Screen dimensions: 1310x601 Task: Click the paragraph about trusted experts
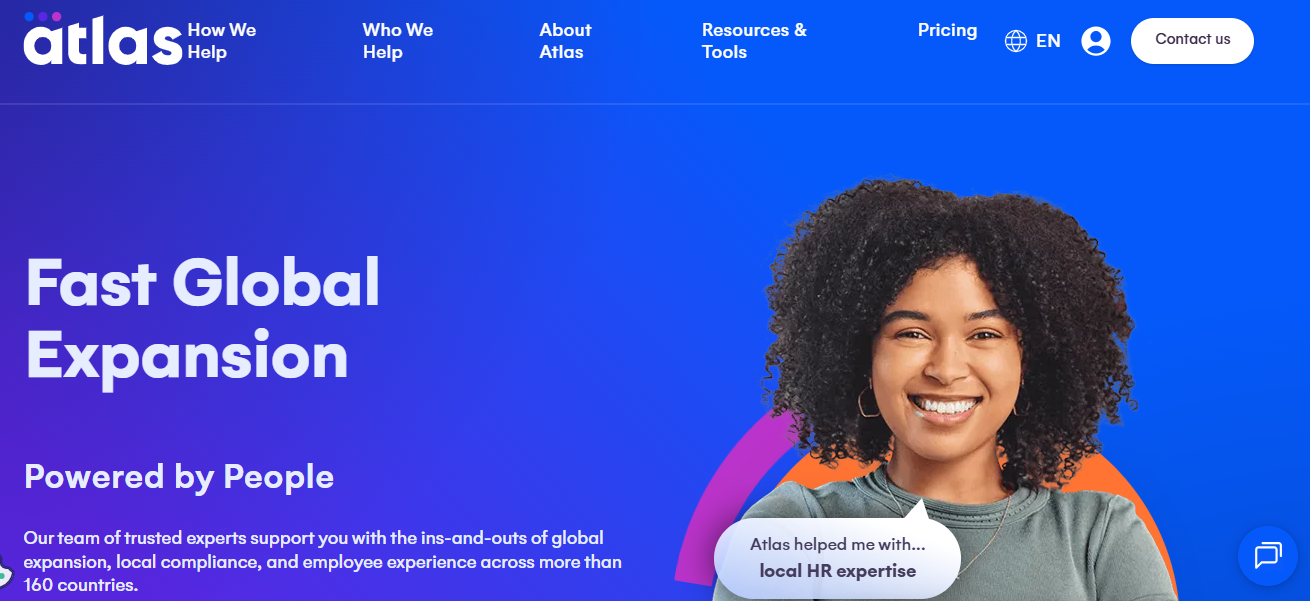(323, 561)
